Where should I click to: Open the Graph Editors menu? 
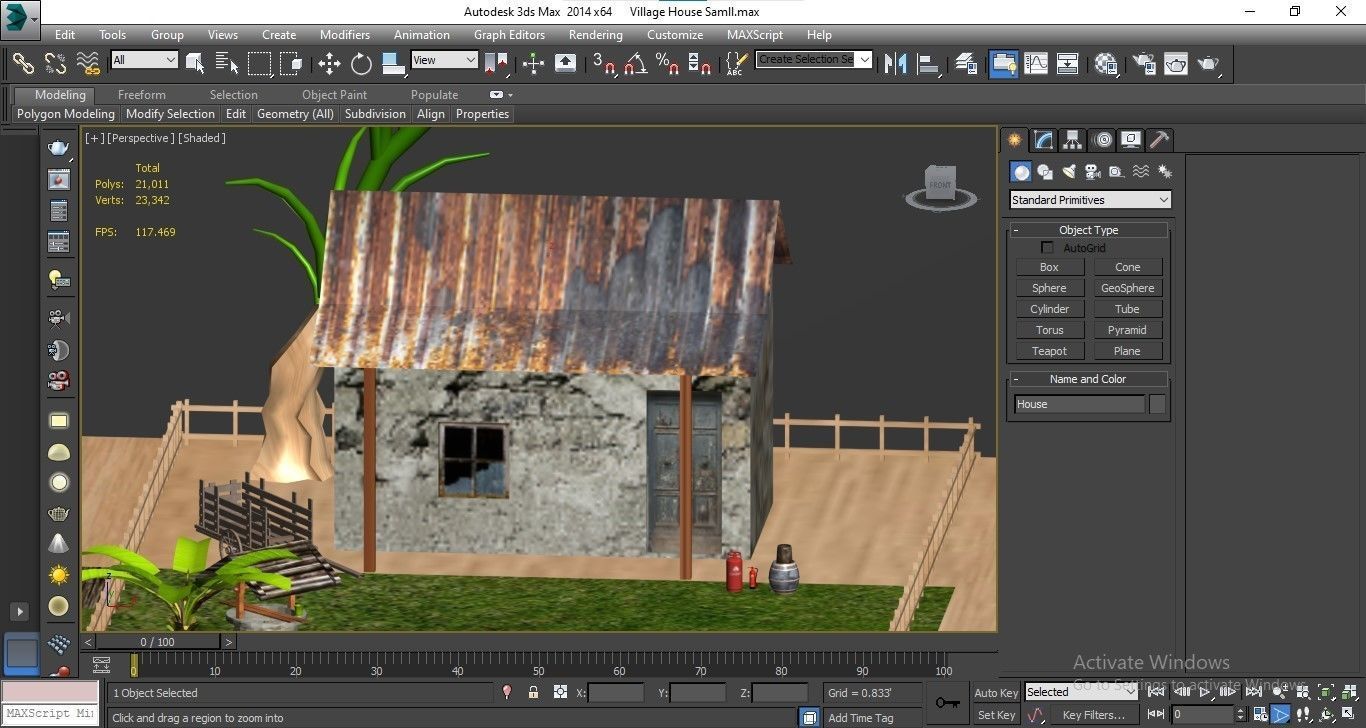[509, 34]
